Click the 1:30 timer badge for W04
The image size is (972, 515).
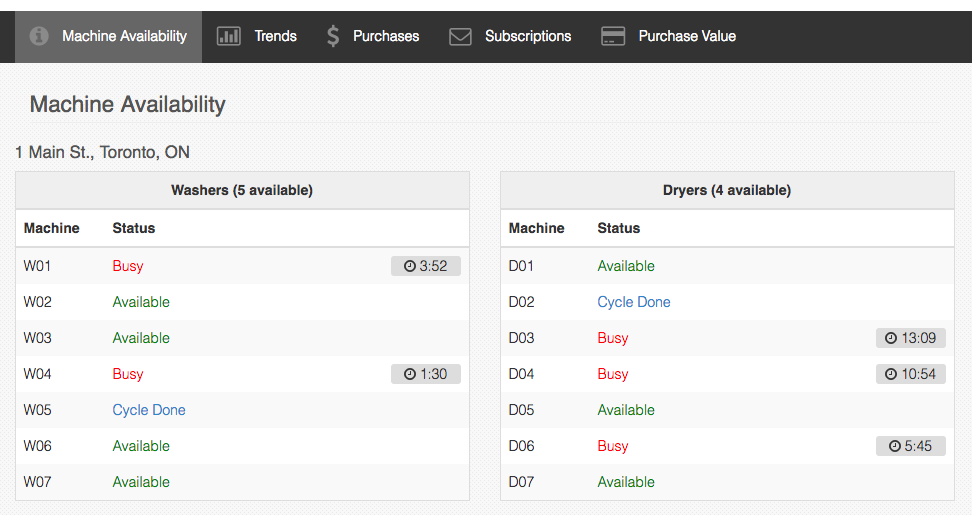425,374
